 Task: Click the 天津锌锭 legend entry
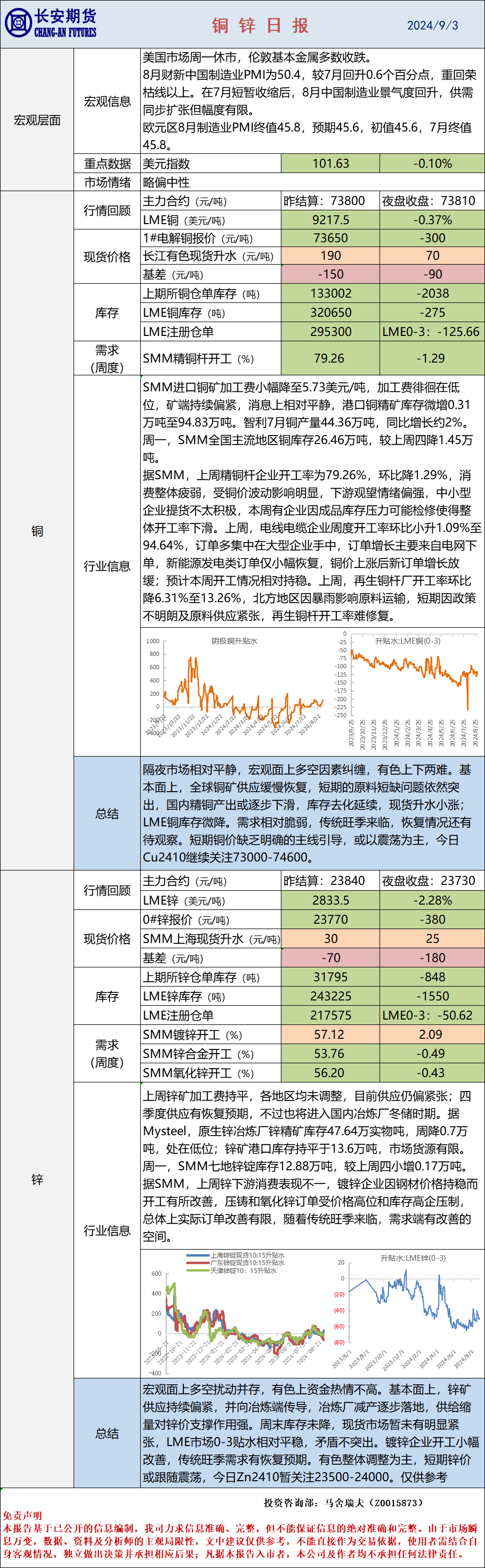pos(231,1270)
